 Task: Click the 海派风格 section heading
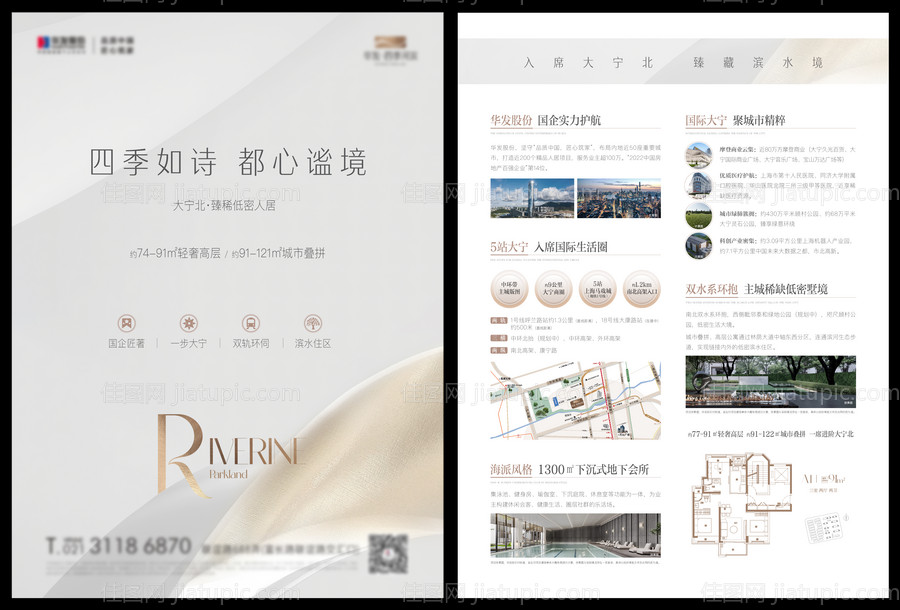tap(511, 469)
